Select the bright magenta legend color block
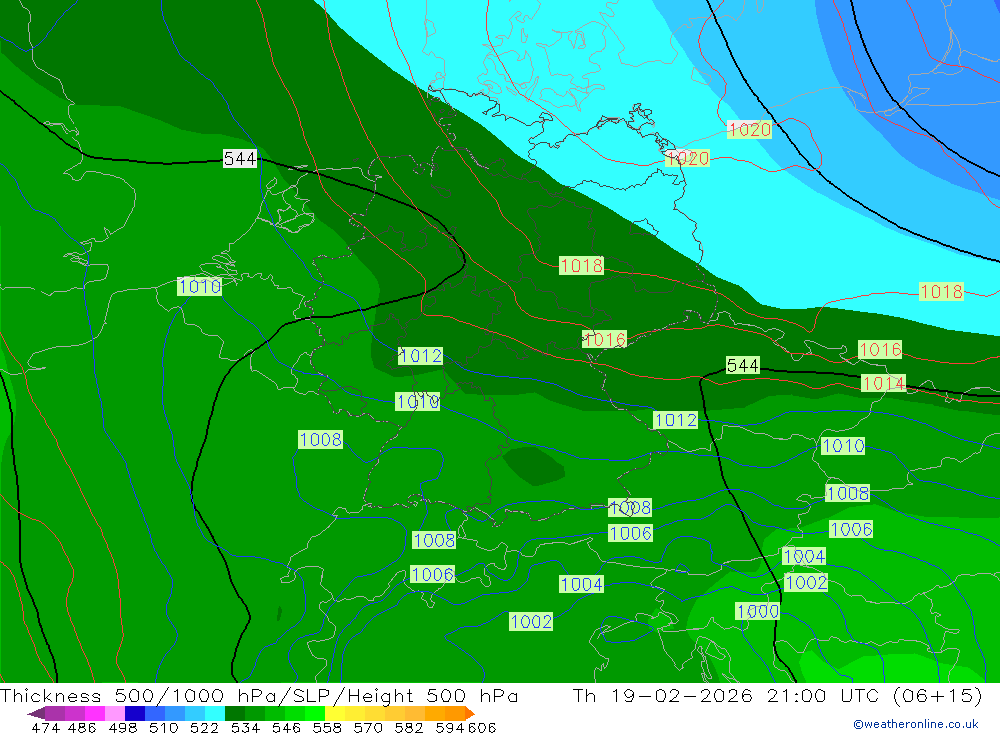This screenshot has height=733, width=1000. coord(95,713)
